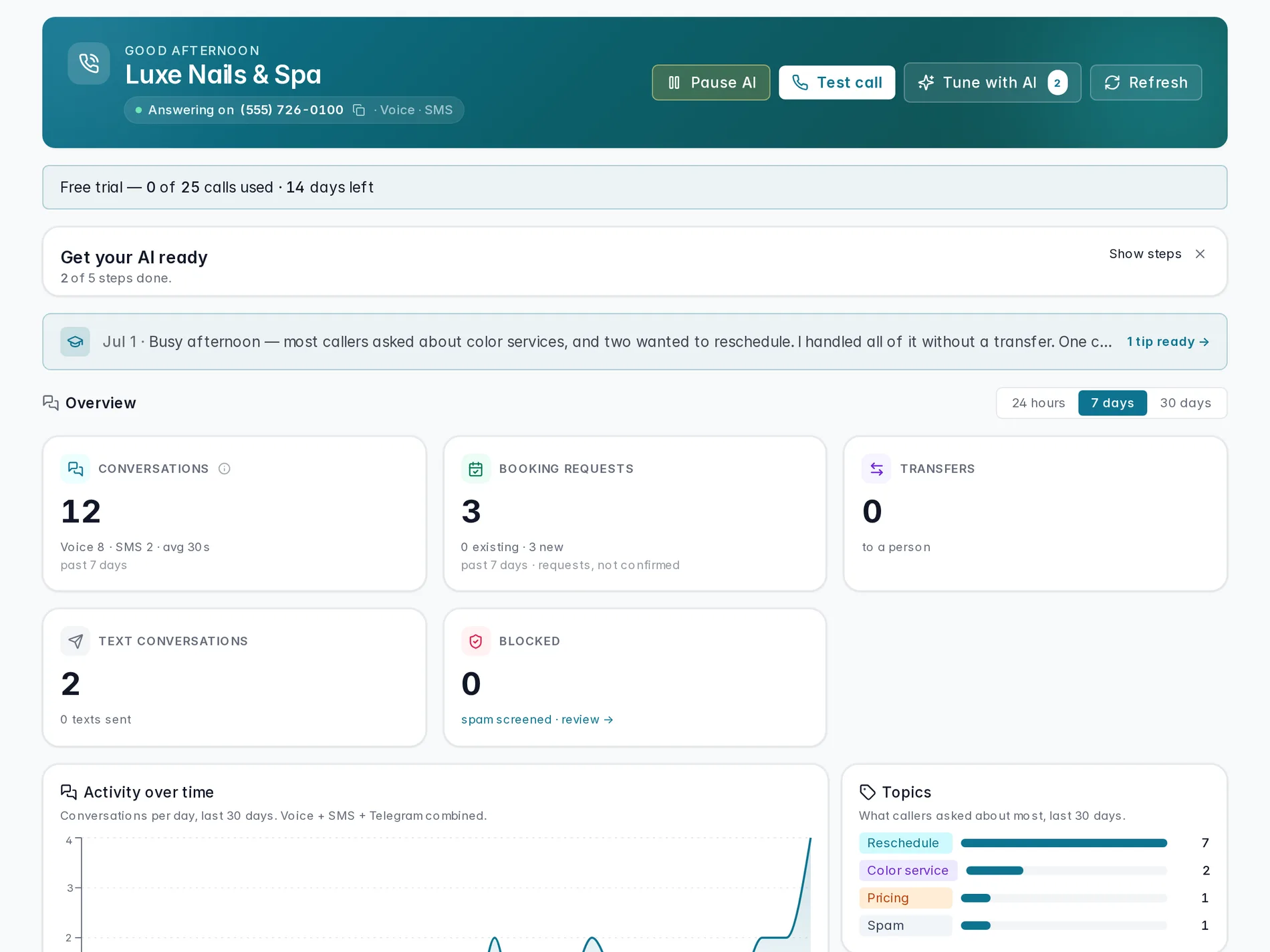Open the Jul 1 daily summary text
1270x952 pixels.
(x=607, y=342)
